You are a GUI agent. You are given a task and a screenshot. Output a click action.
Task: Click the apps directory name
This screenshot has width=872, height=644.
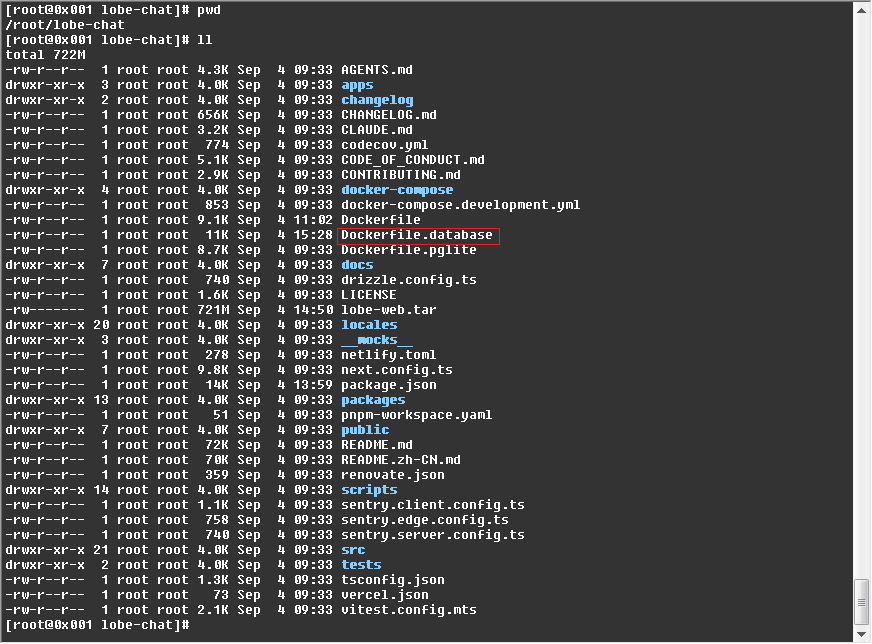[357, 85]
